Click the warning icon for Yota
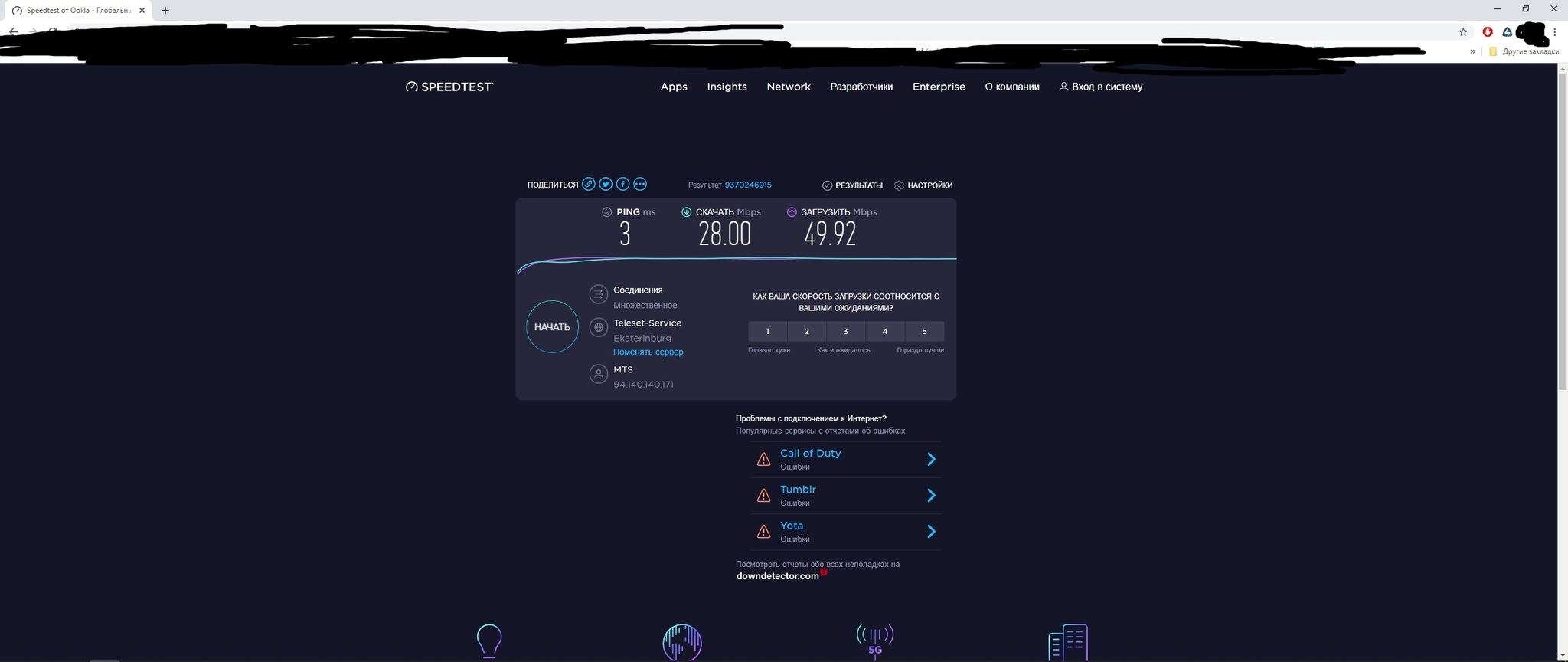The width and height of the screenshot is (1568, 662). tap(763, 532)
